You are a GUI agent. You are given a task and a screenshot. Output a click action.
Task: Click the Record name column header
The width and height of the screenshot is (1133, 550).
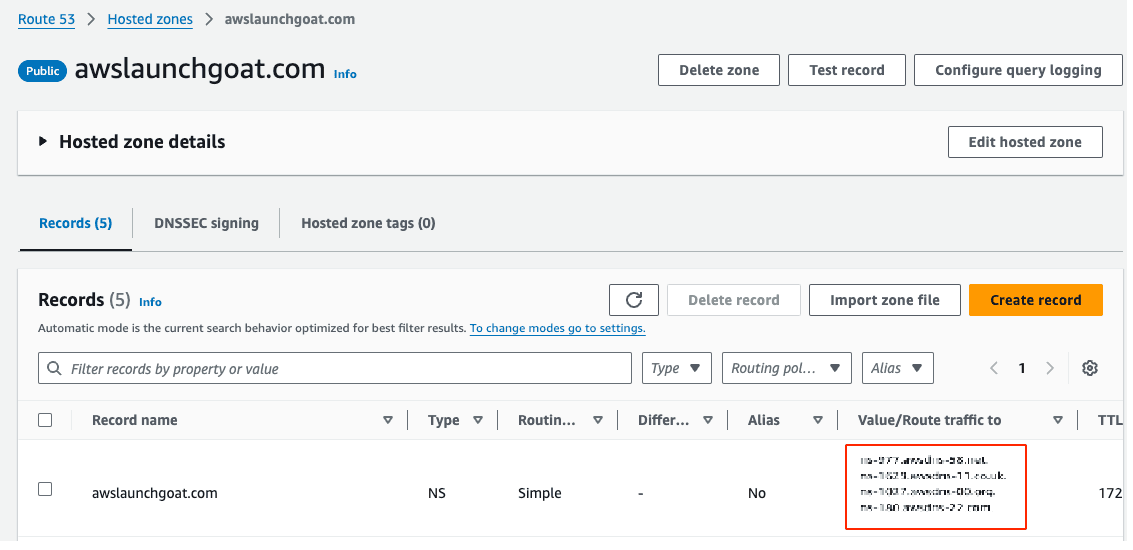pos(134,420)
